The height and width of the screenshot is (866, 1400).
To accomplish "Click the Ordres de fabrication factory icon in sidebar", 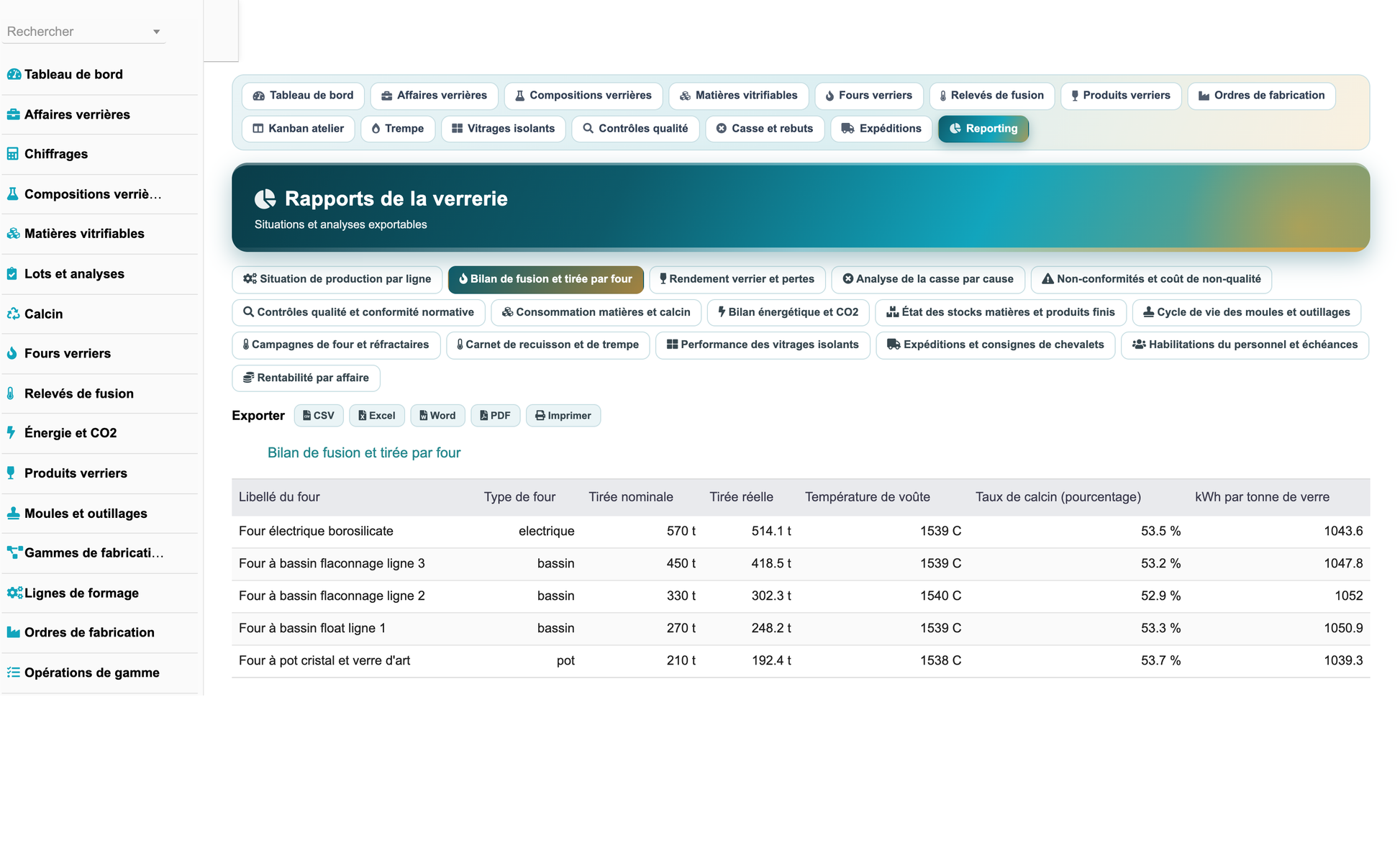I will point(13,632).
